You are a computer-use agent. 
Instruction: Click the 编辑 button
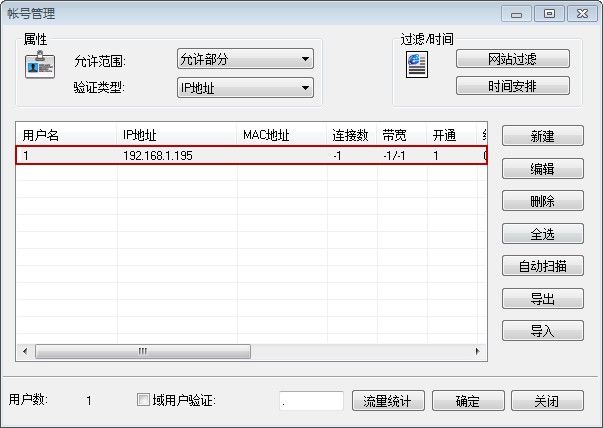[x=543, y=168]
